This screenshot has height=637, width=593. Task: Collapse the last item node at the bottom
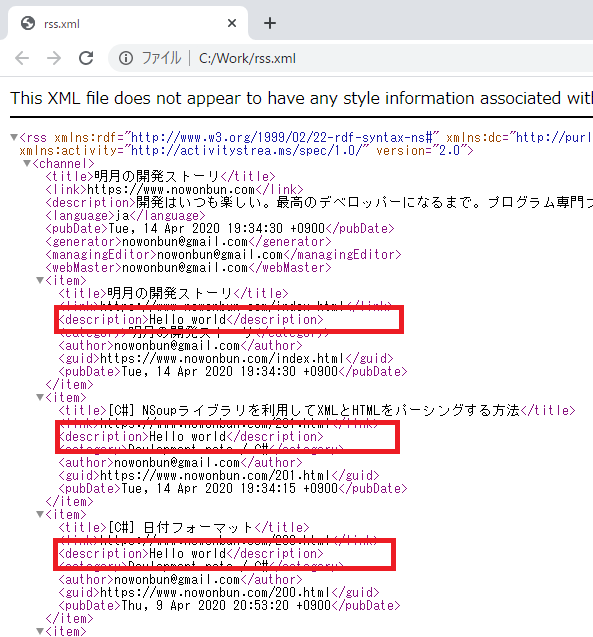pos(40,631)
